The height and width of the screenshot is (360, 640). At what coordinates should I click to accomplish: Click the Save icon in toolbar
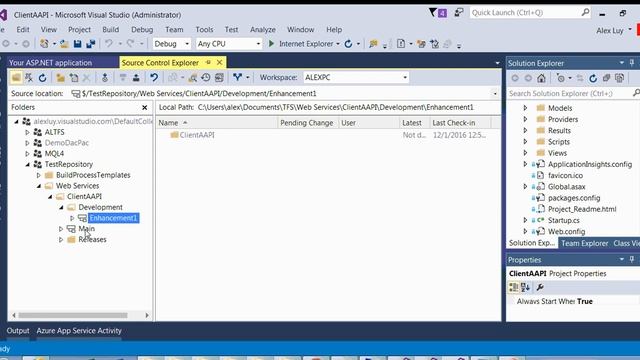click(x=78, y=44)
